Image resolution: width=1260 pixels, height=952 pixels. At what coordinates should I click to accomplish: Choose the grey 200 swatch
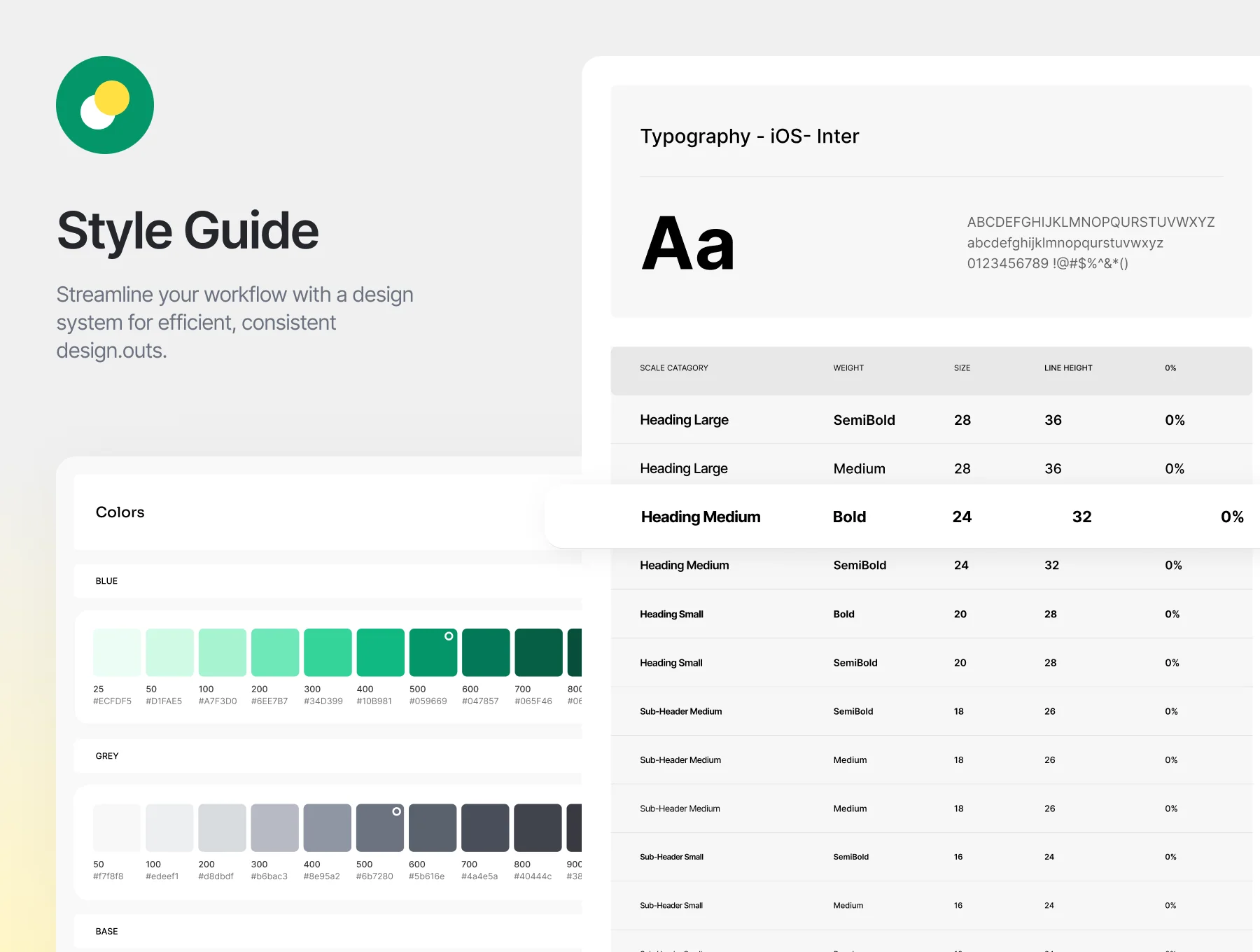[222, 827]
